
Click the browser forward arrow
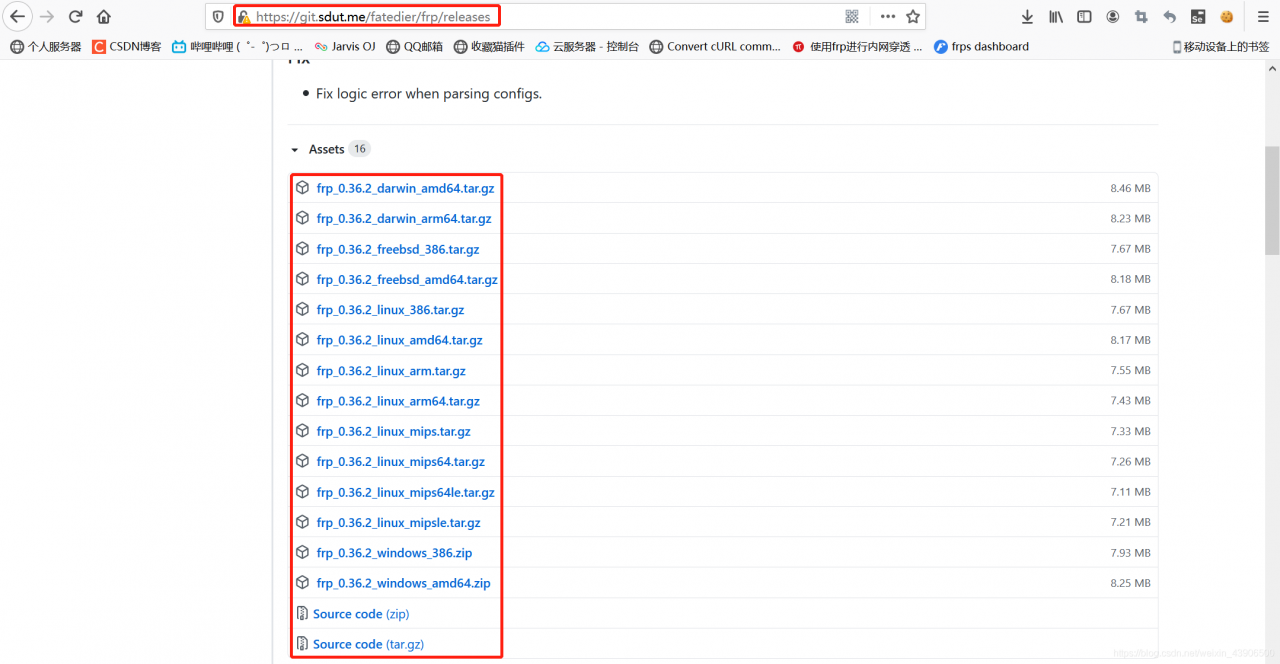(47, 16)
